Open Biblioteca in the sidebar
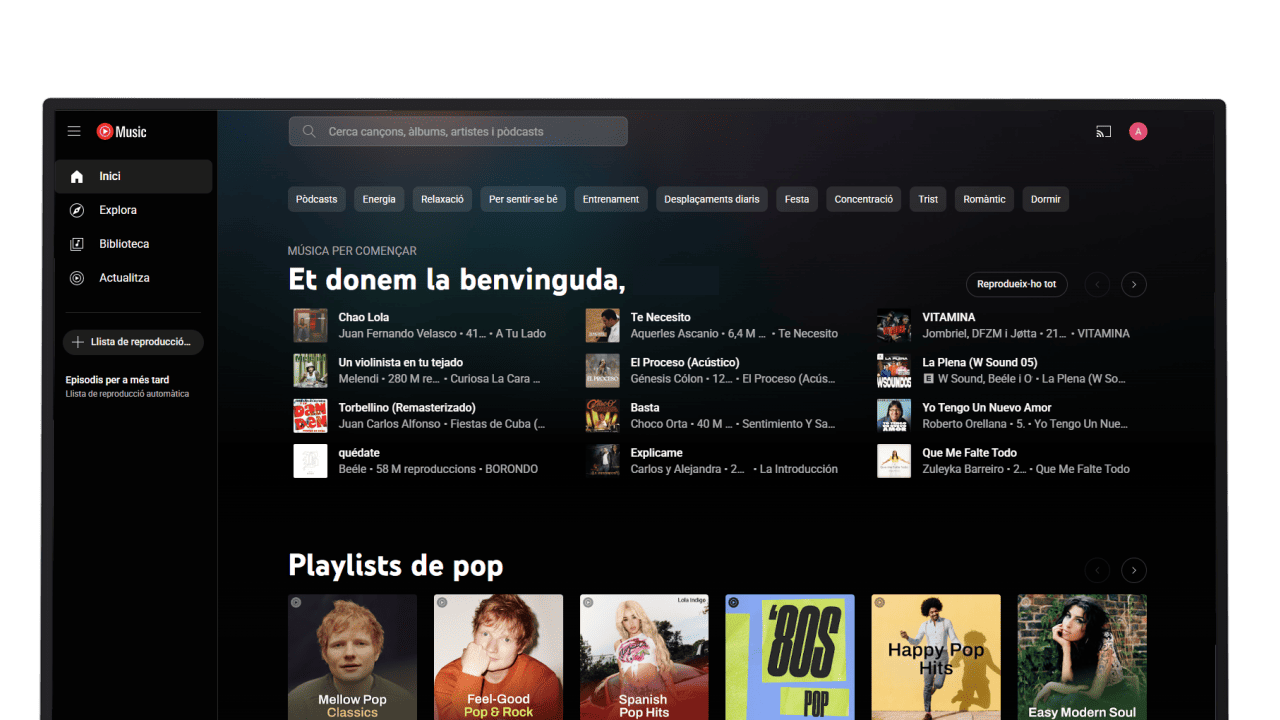 (x=133, y=244)
